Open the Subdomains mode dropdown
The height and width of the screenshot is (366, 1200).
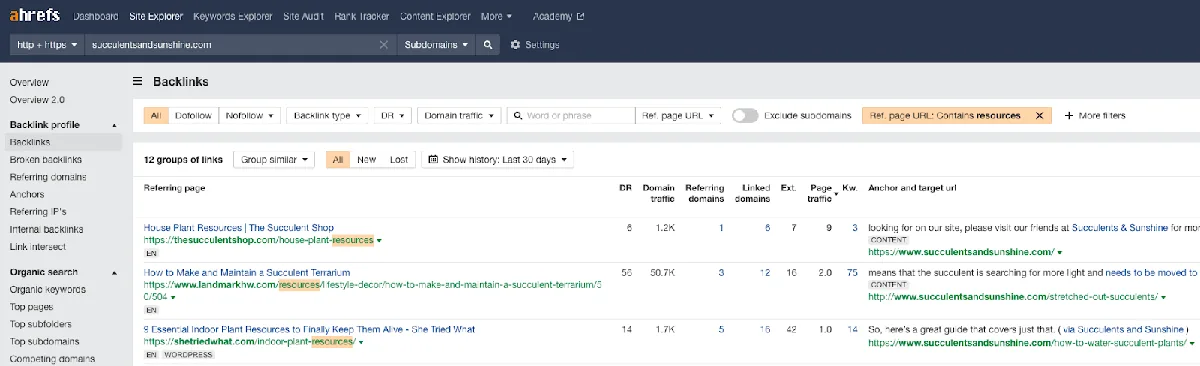point(436,45)
